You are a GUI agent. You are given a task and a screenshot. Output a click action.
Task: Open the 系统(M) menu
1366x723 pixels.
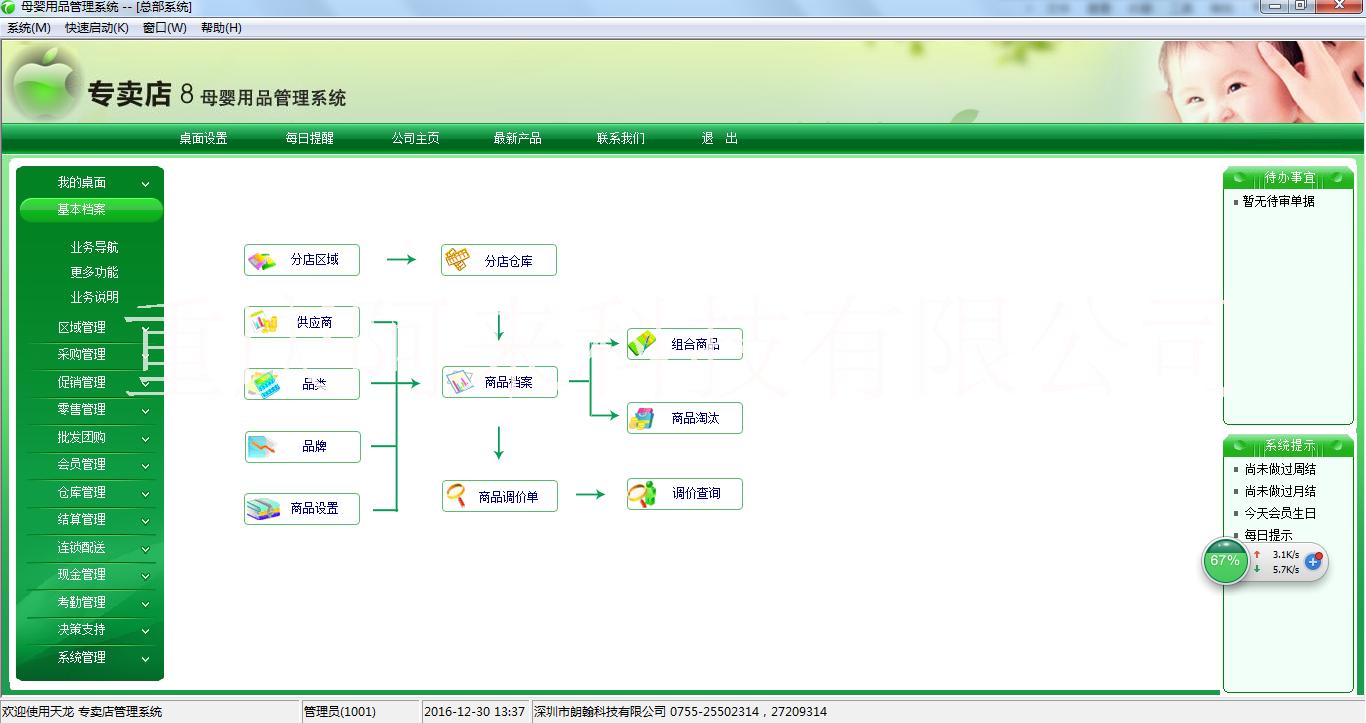(x=29, y=28)
